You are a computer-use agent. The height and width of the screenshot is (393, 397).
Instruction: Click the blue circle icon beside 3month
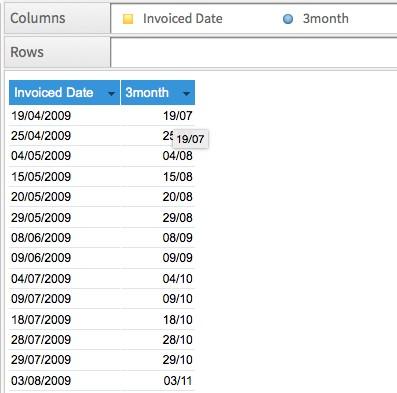(288, 19)
